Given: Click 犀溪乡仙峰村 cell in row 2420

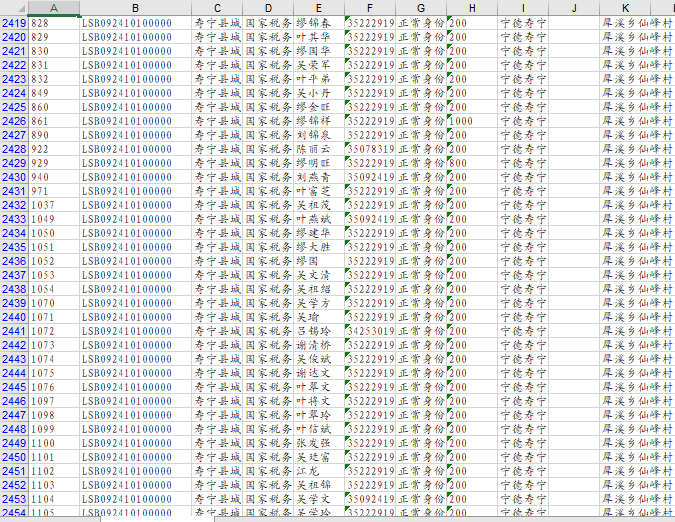Looking at the screenshot, I should coord(637,37).
